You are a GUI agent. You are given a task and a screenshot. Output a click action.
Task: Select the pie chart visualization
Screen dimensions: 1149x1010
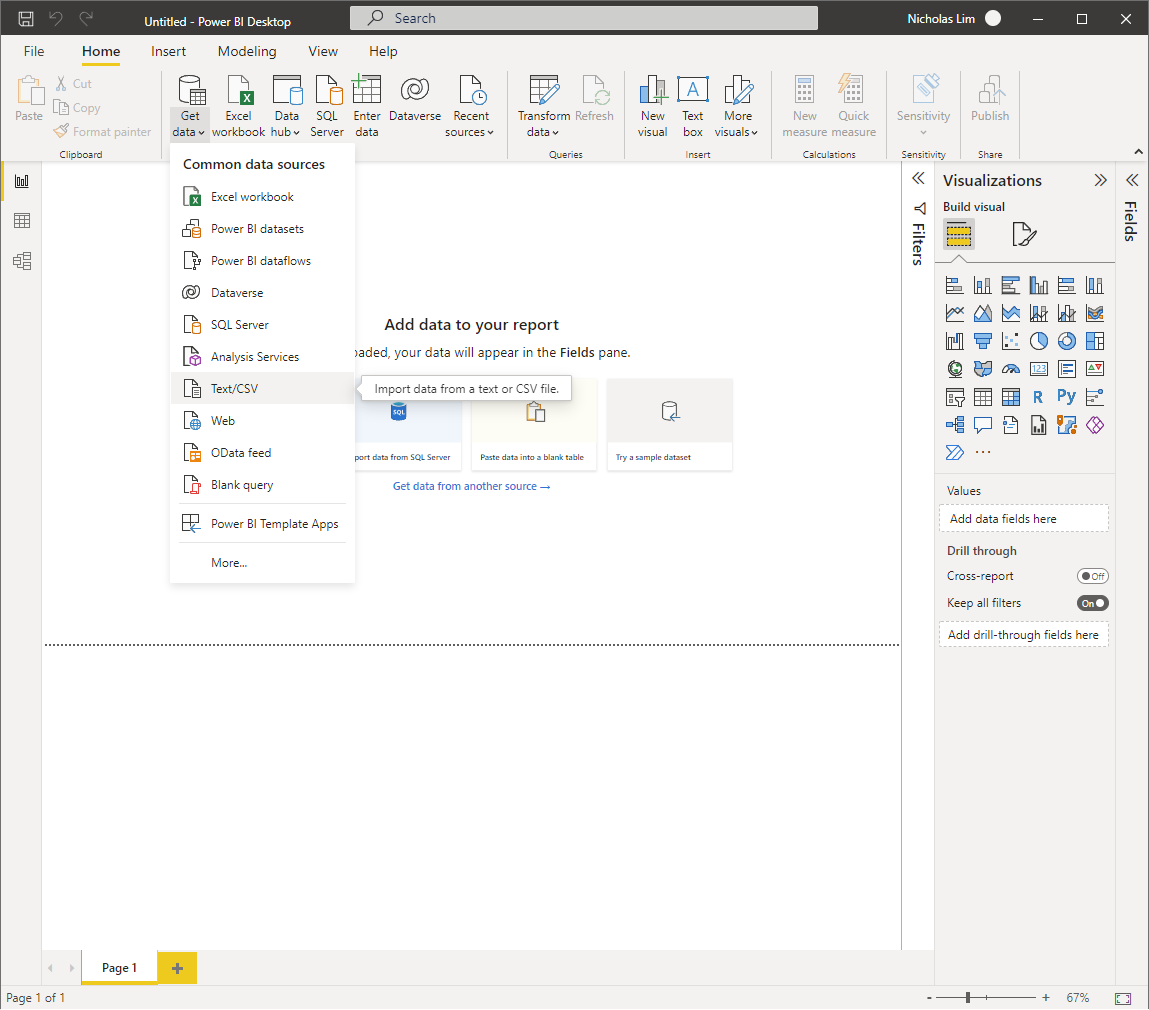[1039, 340]
